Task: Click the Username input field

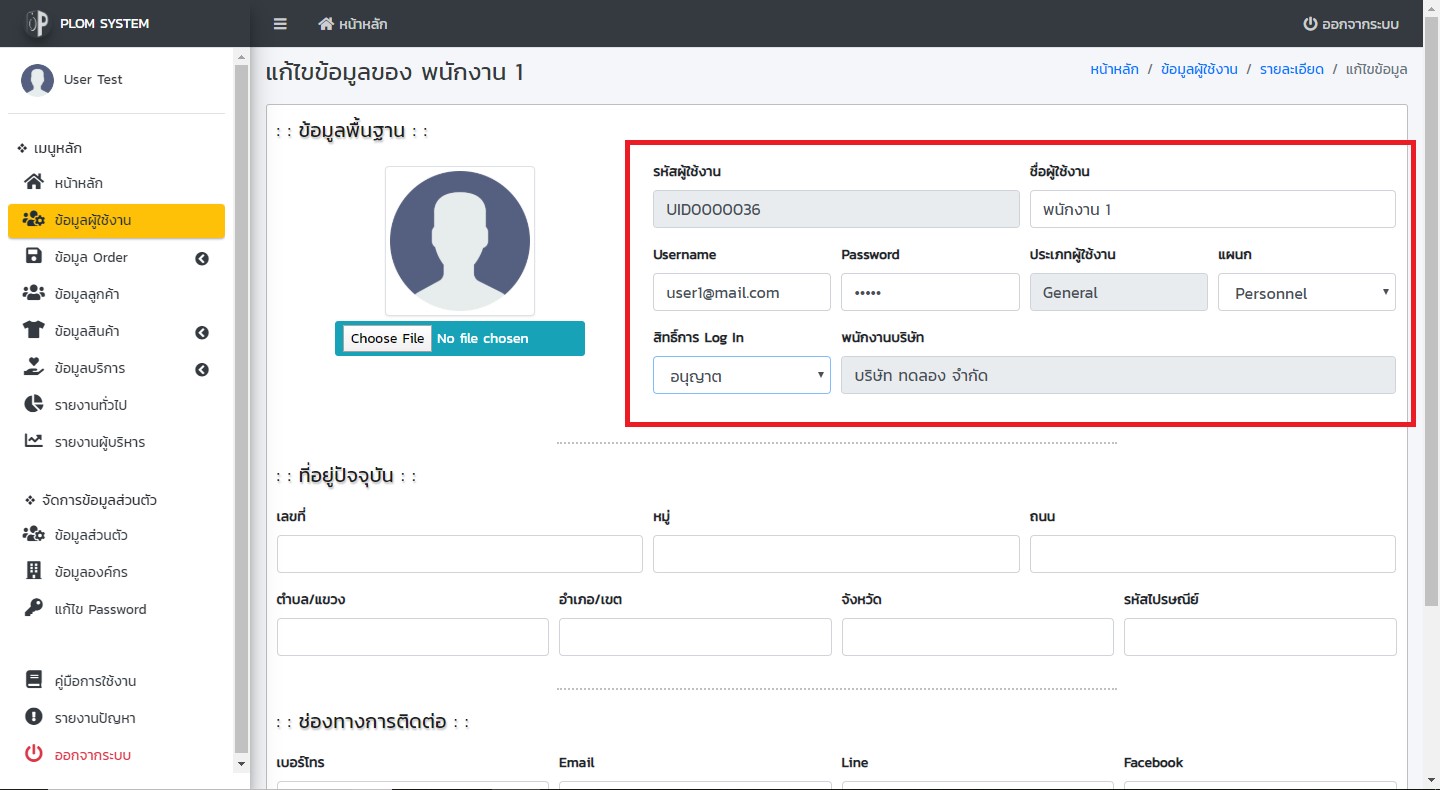Action: point(741,293)
